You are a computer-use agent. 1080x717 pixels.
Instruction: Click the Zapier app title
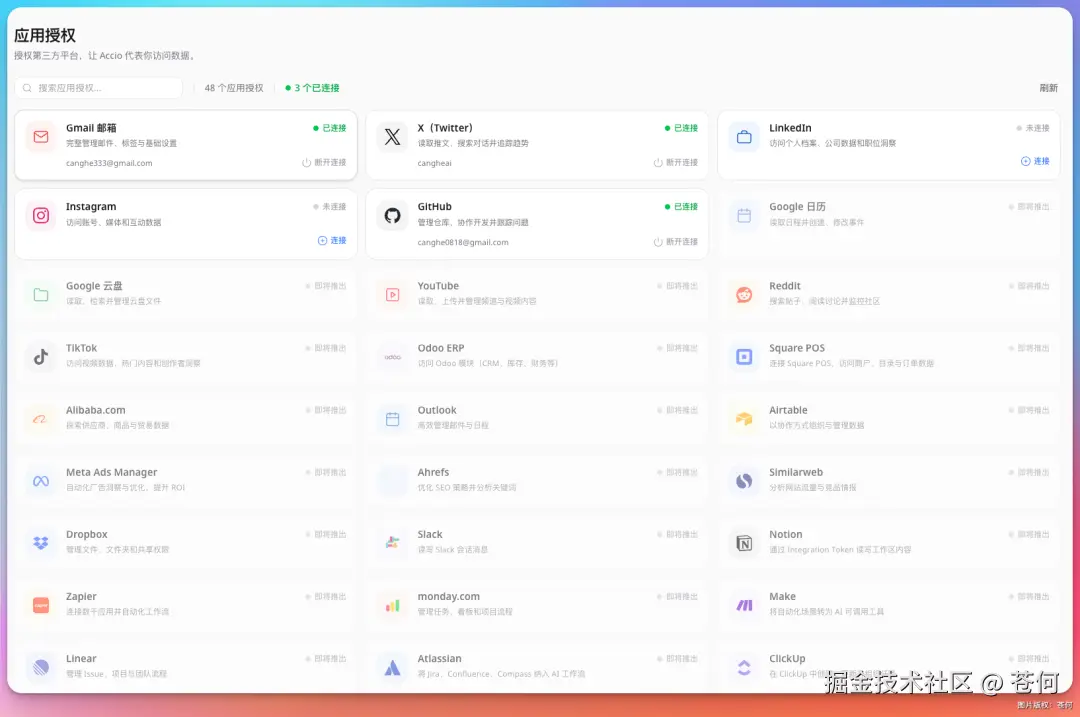tap(81, 596)
